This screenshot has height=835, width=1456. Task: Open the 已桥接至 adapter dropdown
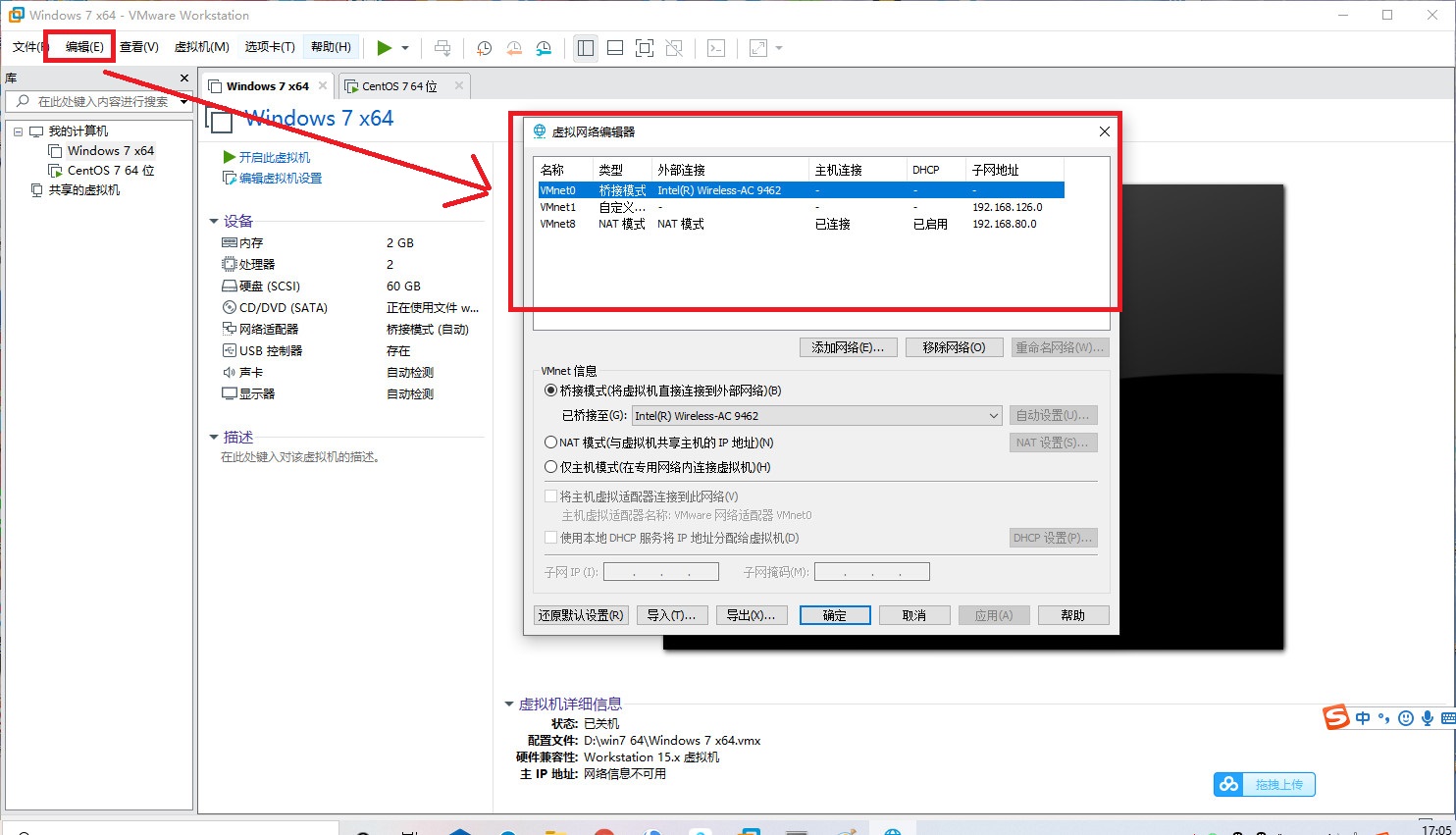click(816, 416)
